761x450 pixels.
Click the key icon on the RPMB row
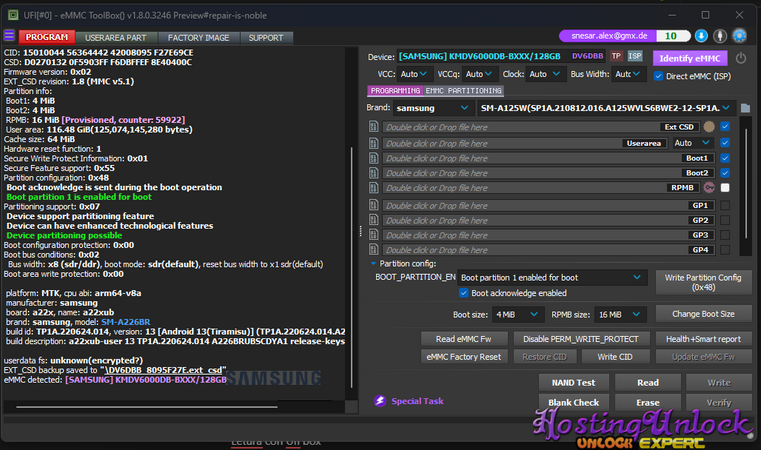click(709, 187)
